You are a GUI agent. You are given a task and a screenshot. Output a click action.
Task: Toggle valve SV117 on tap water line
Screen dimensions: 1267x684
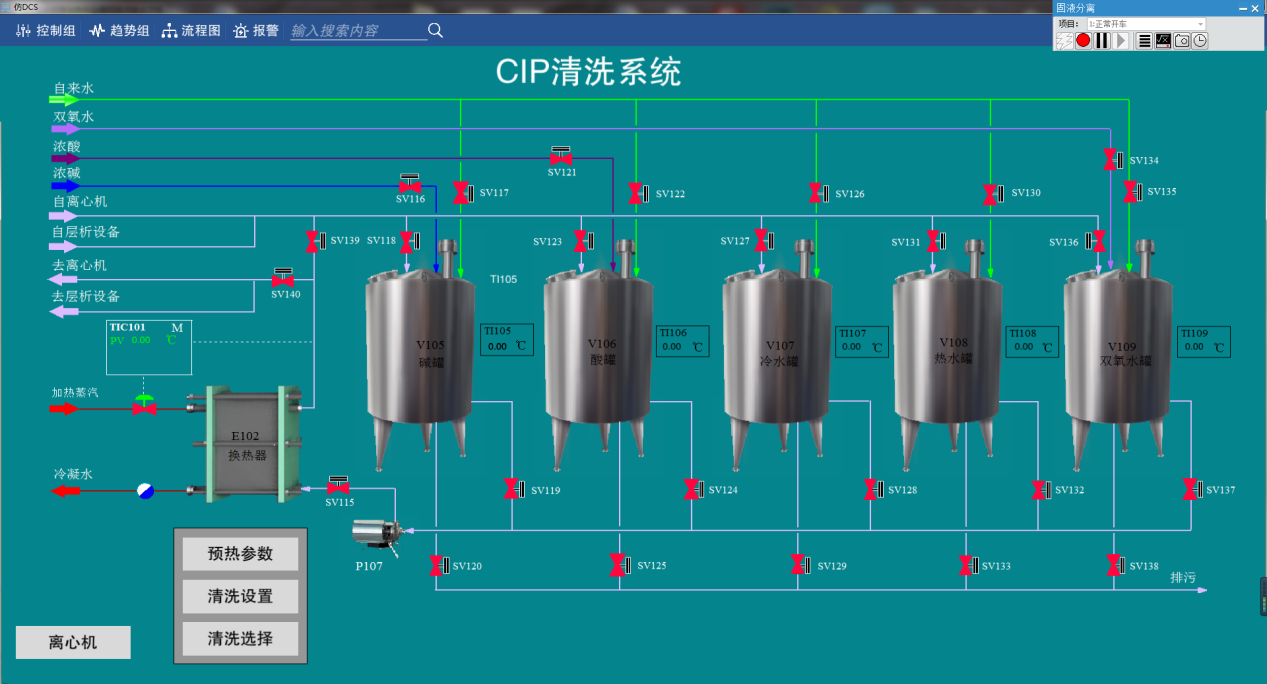[461, 193]
